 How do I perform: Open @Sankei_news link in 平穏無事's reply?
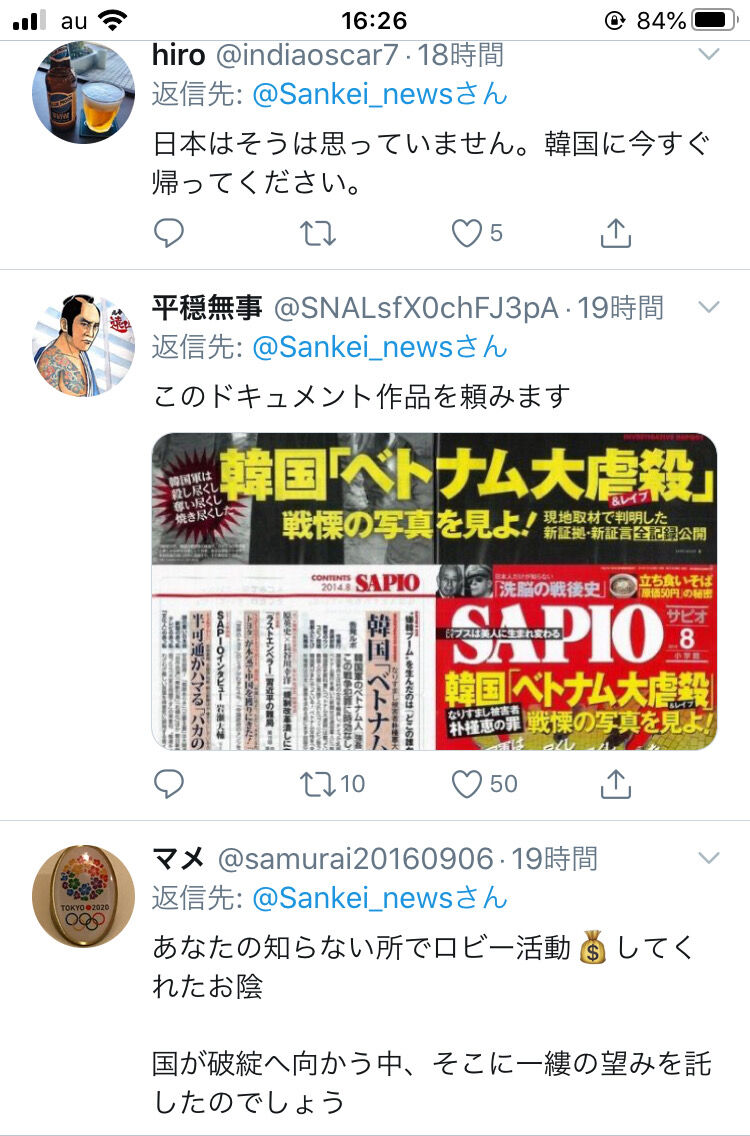click(380, 347)
